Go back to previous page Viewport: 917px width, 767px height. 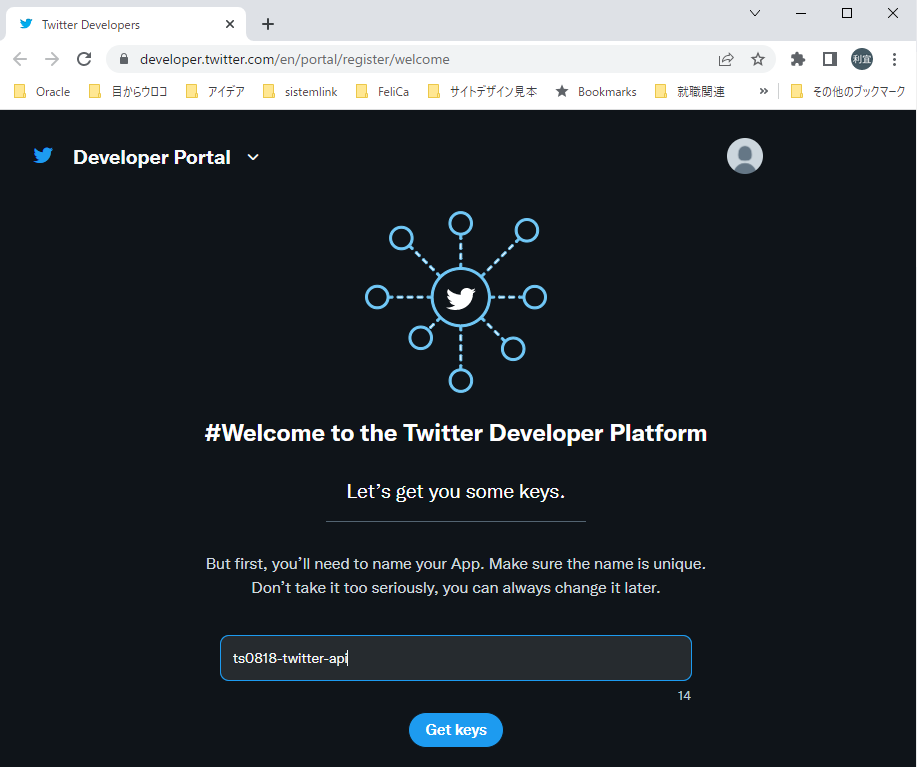point(20,59)
